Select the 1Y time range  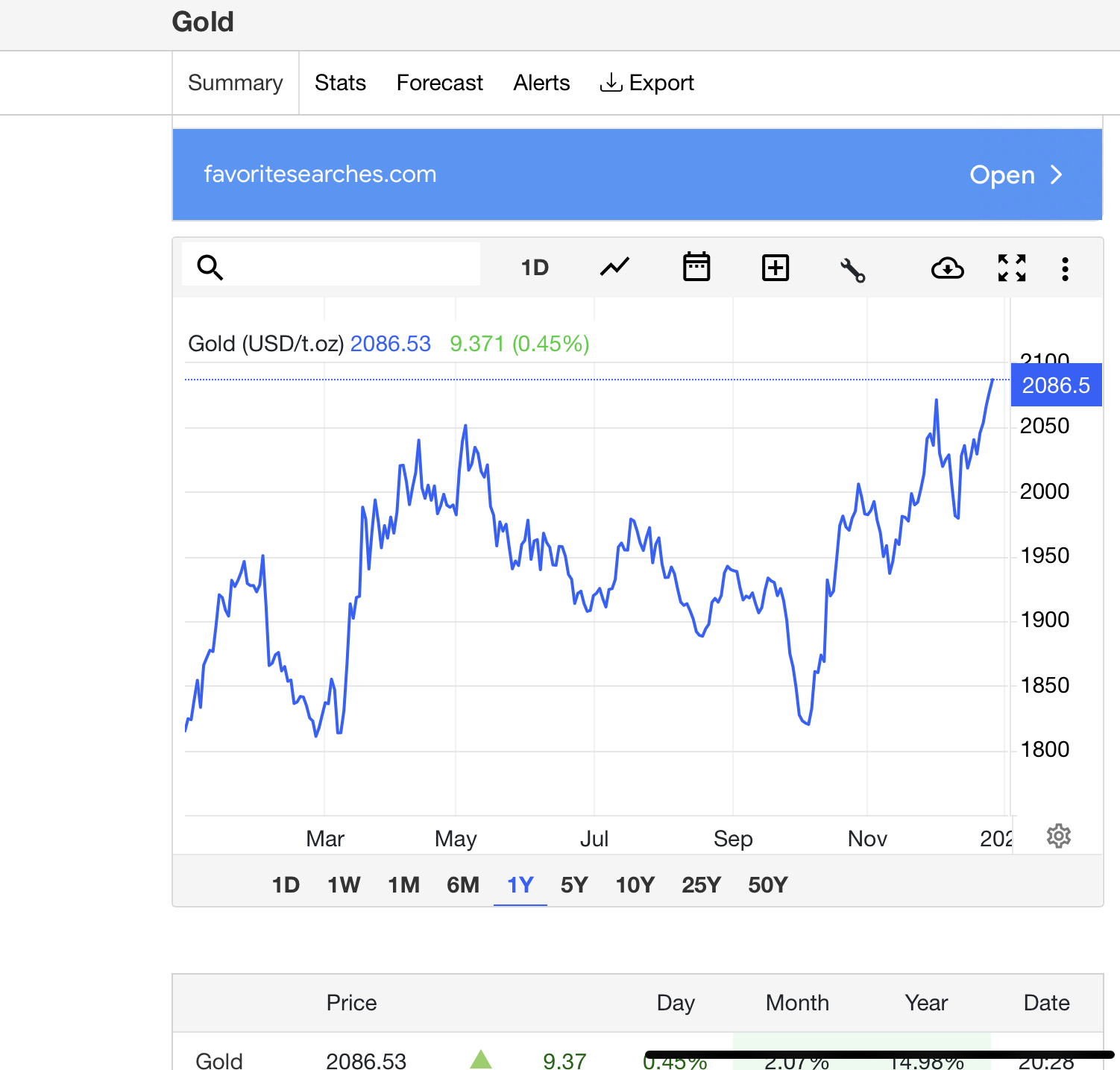pos(520,885)
